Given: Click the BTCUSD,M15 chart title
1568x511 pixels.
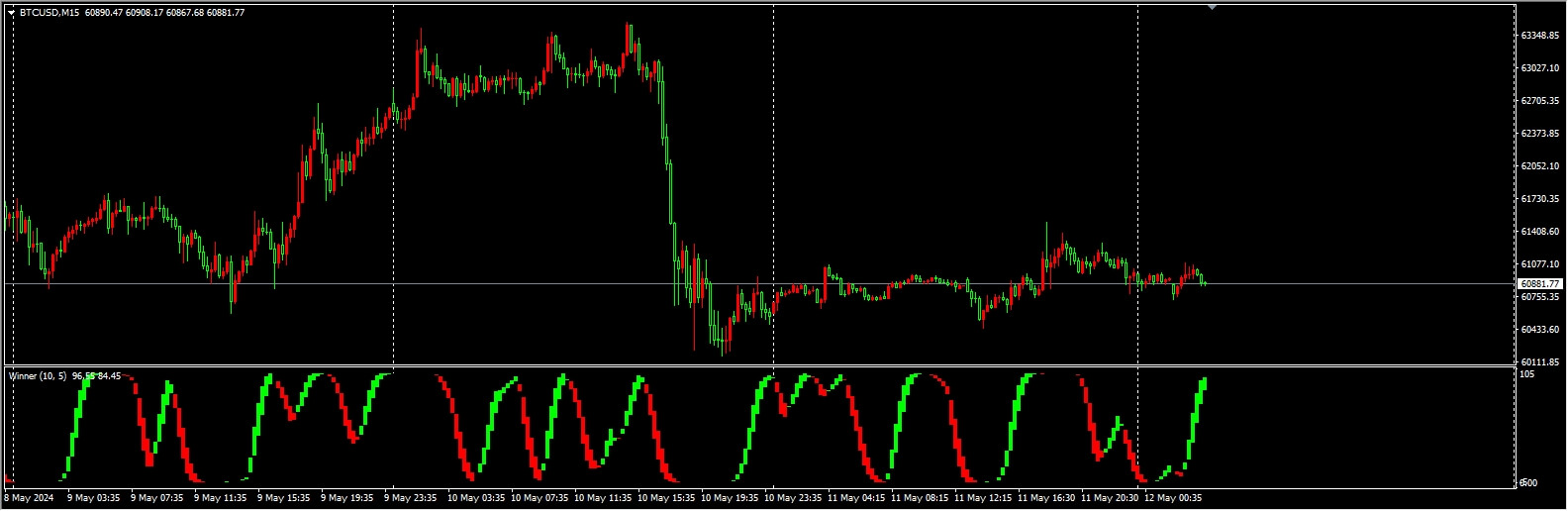Looking at the screenshot, I should tap(49, 13).
